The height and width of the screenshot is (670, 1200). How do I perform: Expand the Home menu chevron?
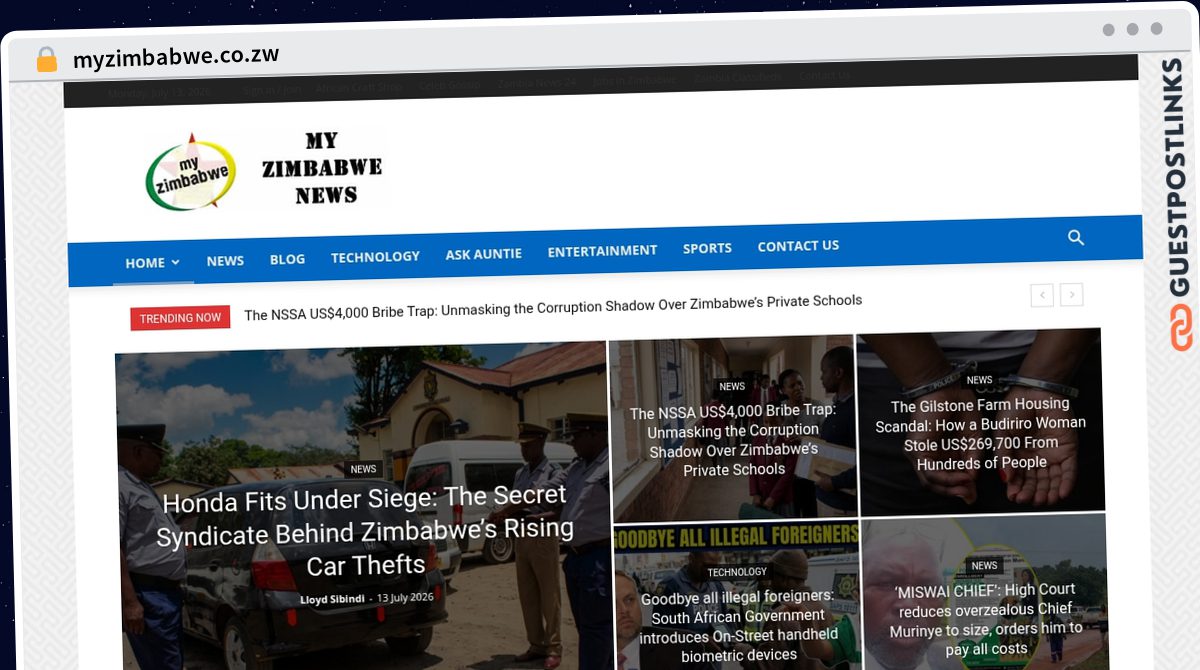click(x=176, y=262)
